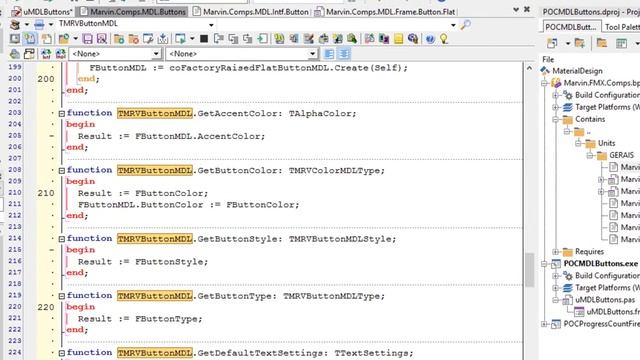Click the New Items page icon

47,39
